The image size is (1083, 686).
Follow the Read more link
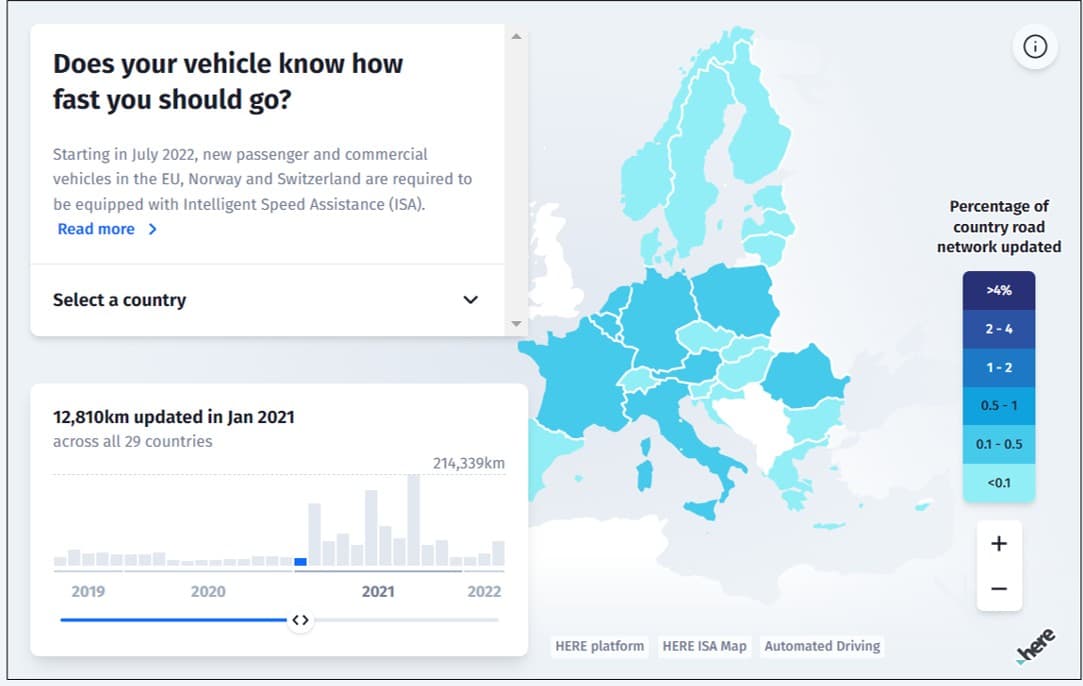click(96, 229)
